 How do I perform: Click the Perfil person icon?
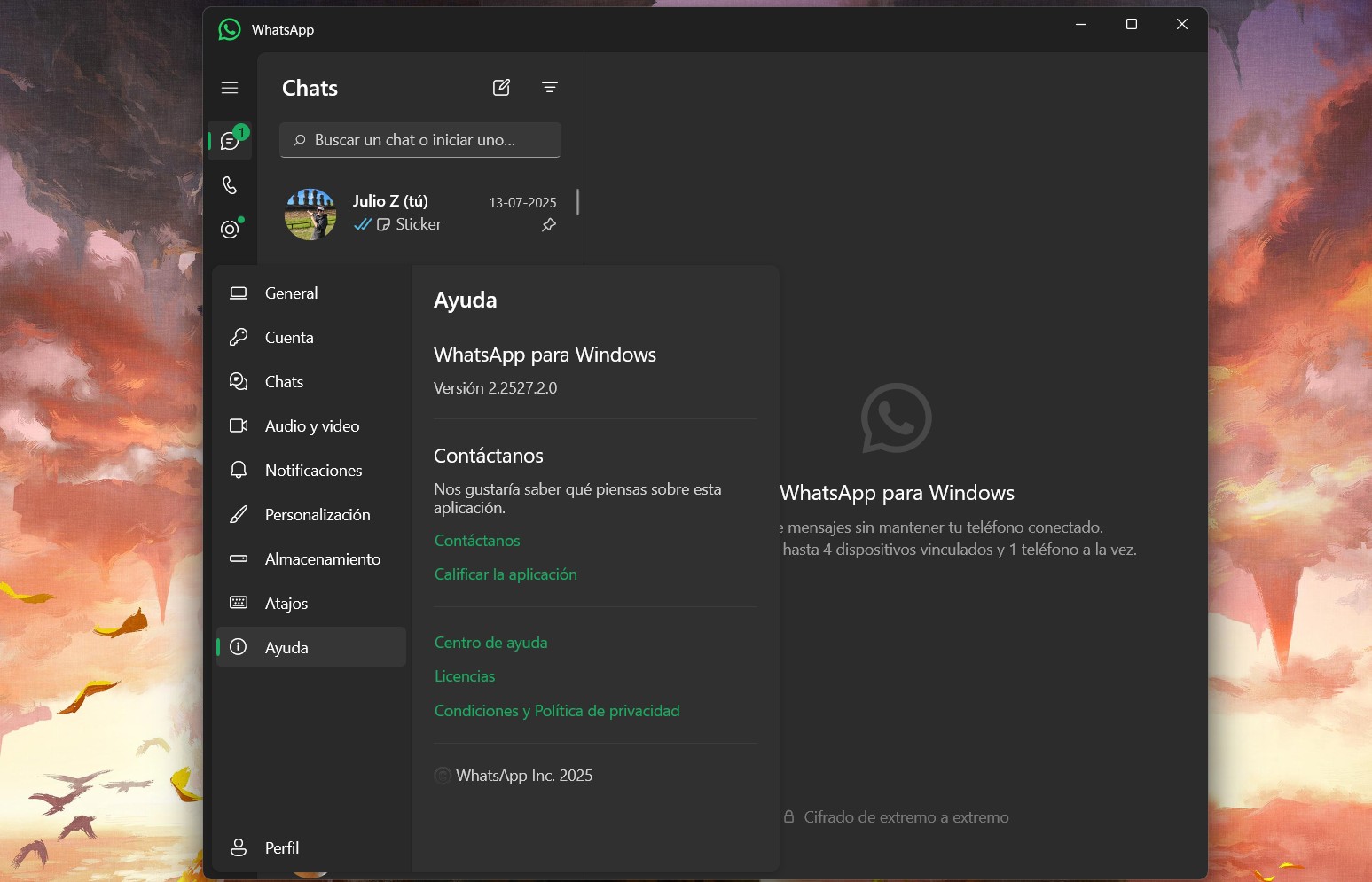(x=239, y=847)
